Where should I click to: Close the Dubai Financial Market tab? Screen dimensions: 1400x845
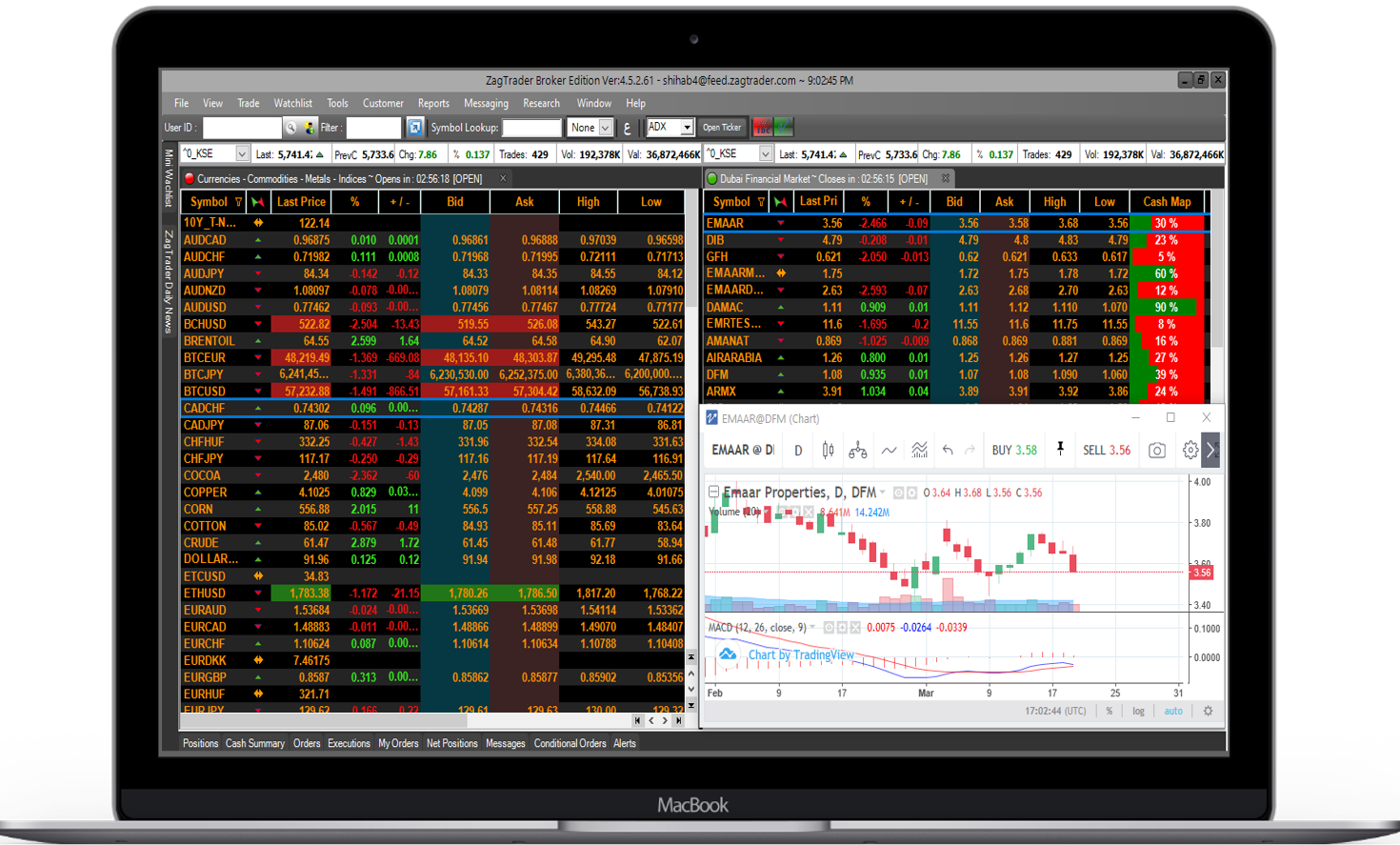(x=946, y=178)
